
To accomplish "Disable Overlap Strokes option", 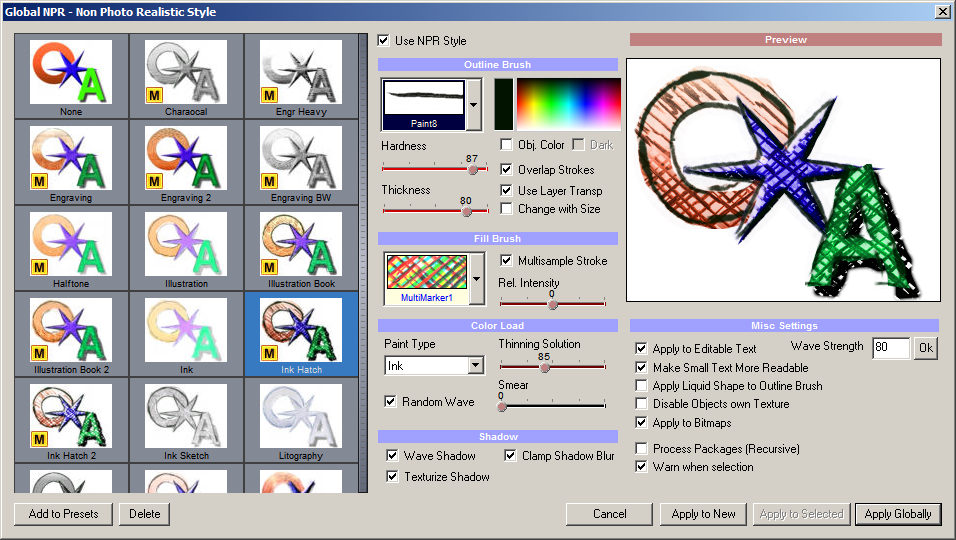I will (507, 170).
